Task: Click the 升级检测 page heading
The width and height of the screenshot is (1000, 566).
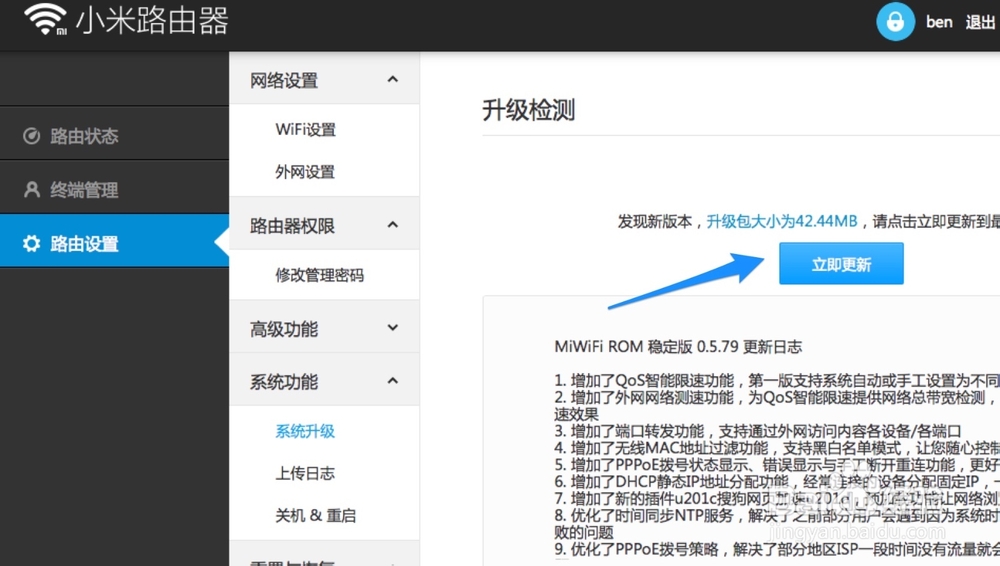Action: [x=529, y=110]
